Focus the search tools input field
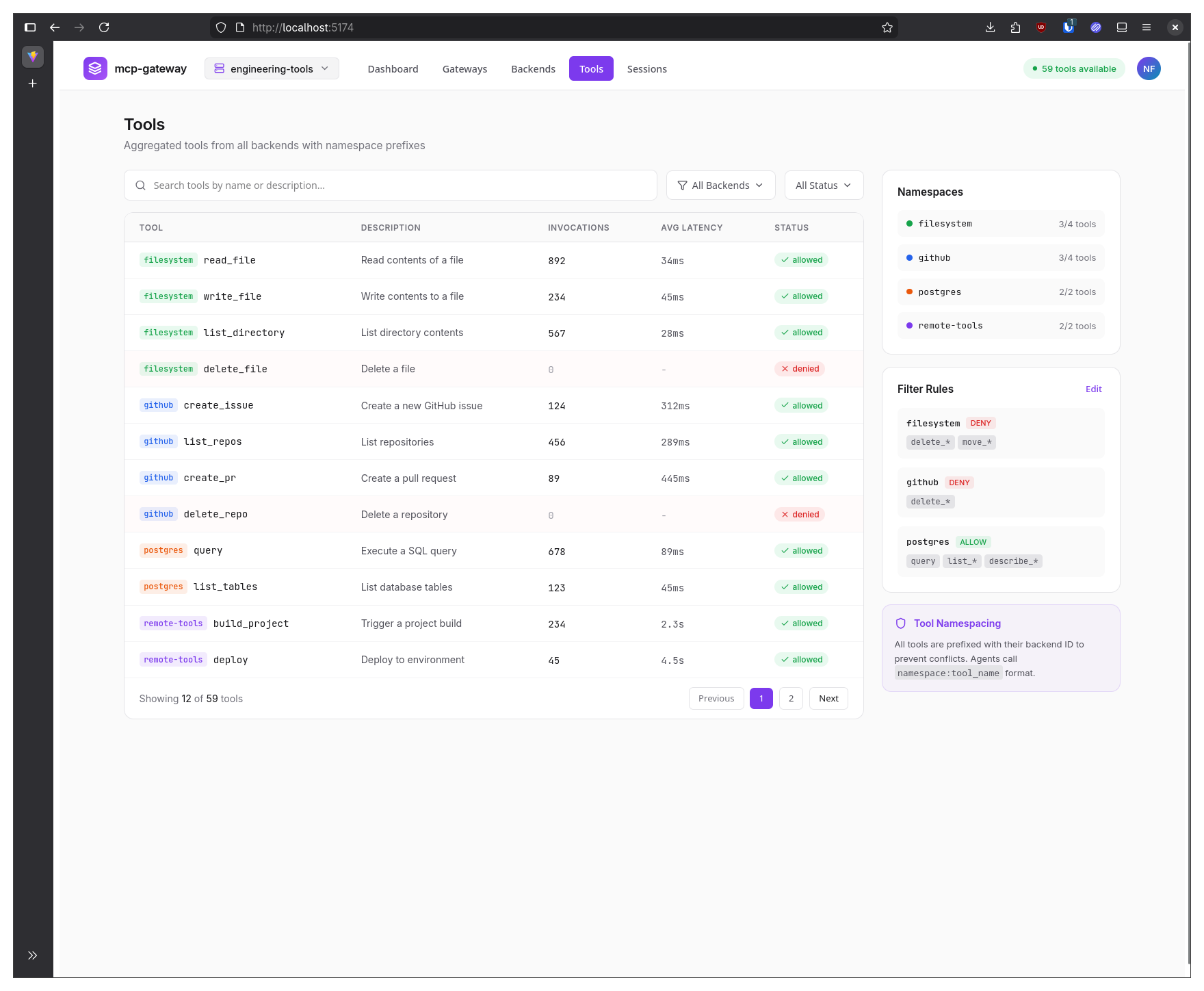The width and height of the screenshot is (1204, 991). [x=391, y=185]
